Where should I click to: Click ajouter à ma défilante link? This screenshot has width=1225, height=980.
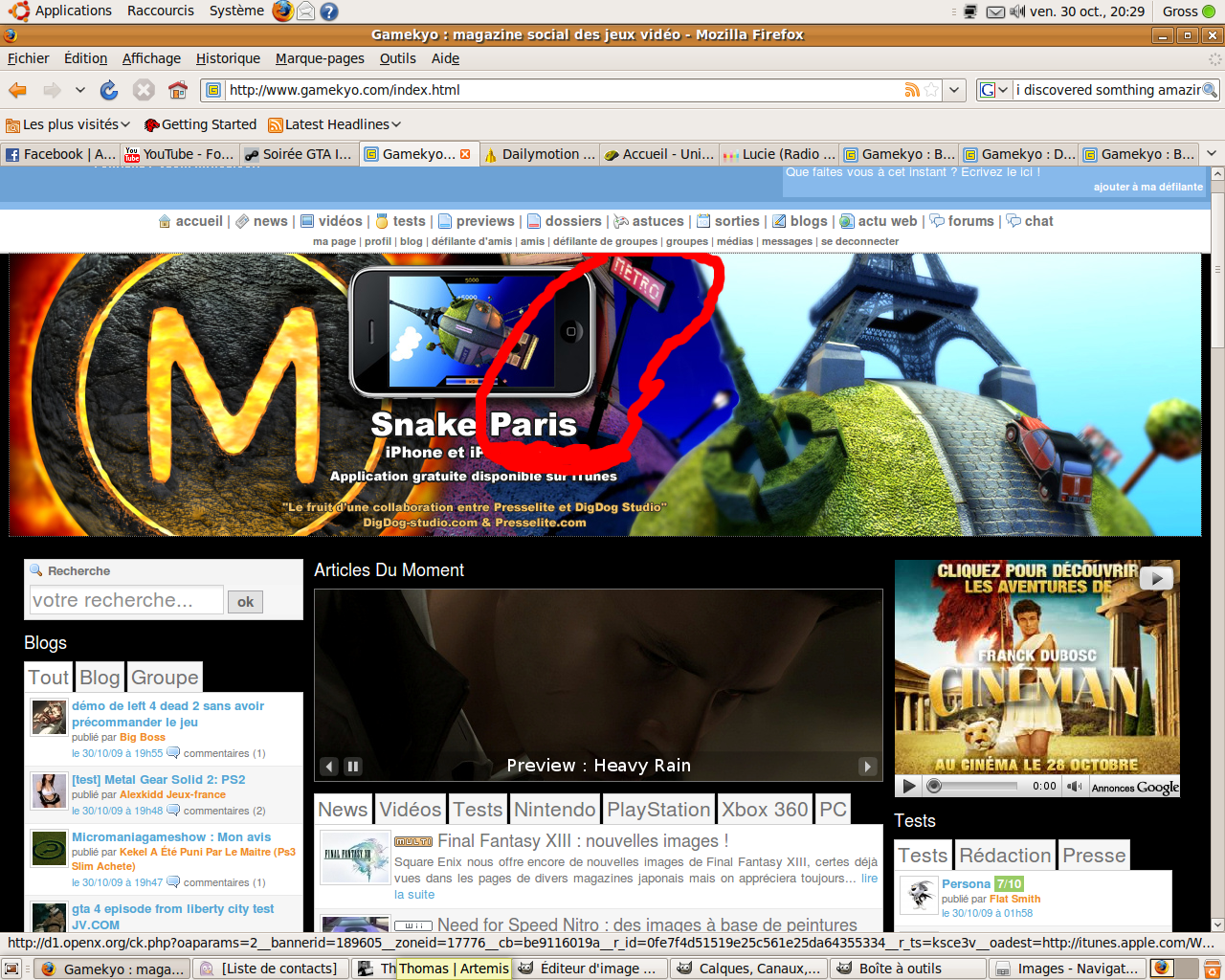click(1147, 187)
